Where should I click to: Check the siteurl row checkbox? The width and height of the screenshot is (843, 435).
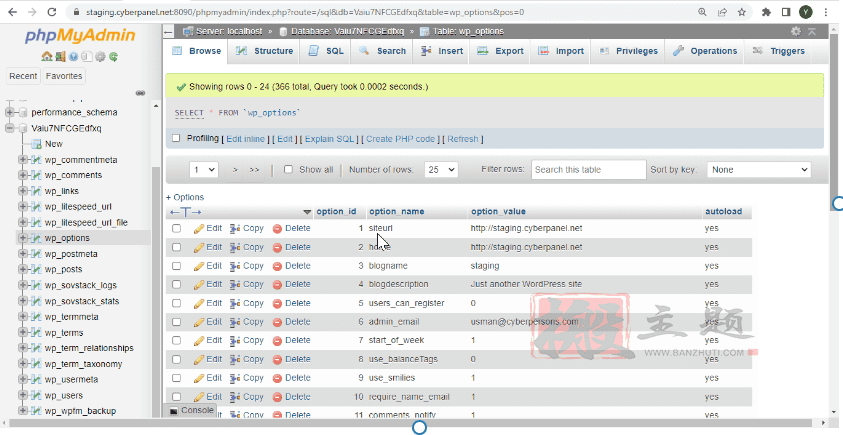coord(176,229)
